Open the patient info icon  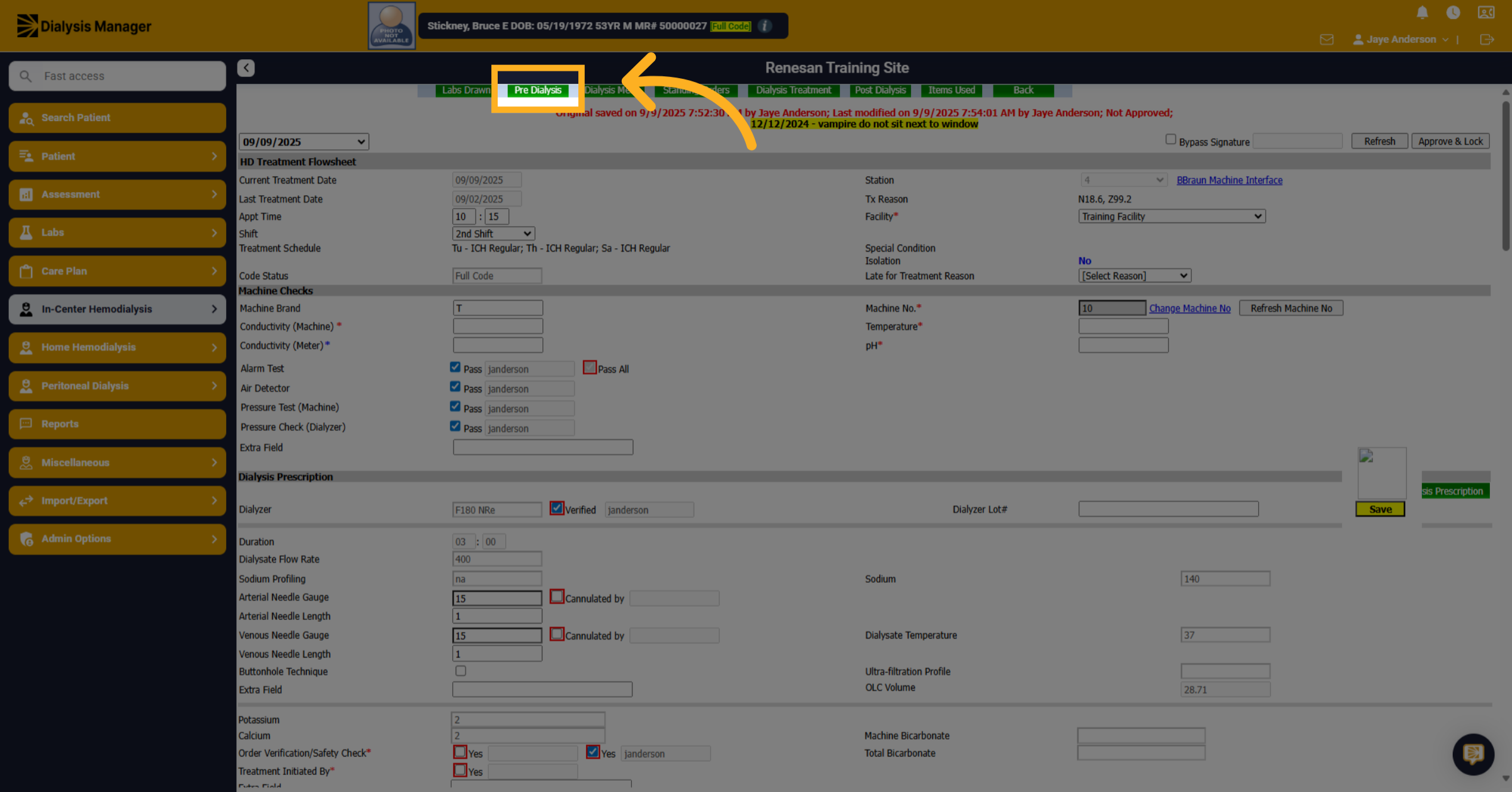[765, 26]
